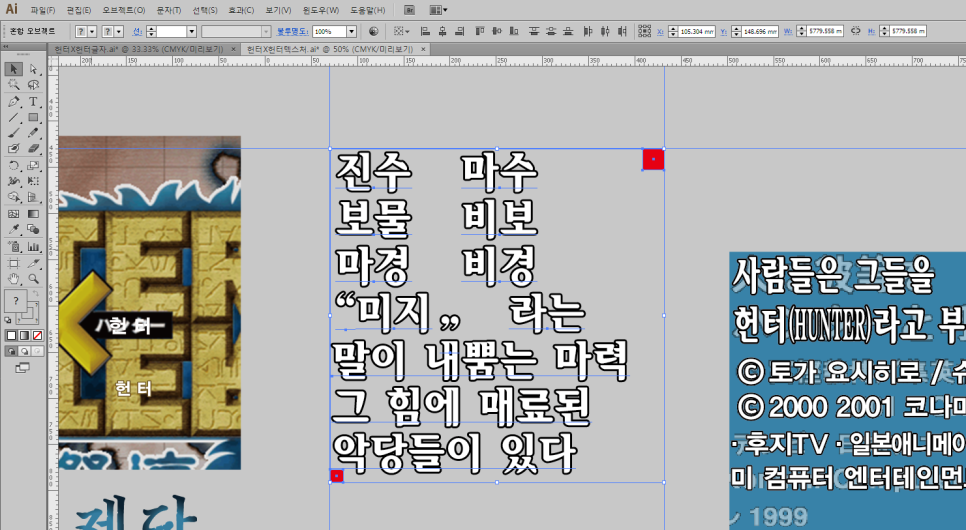Choose the Hand tool
Image resolution: width=966 pixels, height=530 pixels.
coord(14,279)
